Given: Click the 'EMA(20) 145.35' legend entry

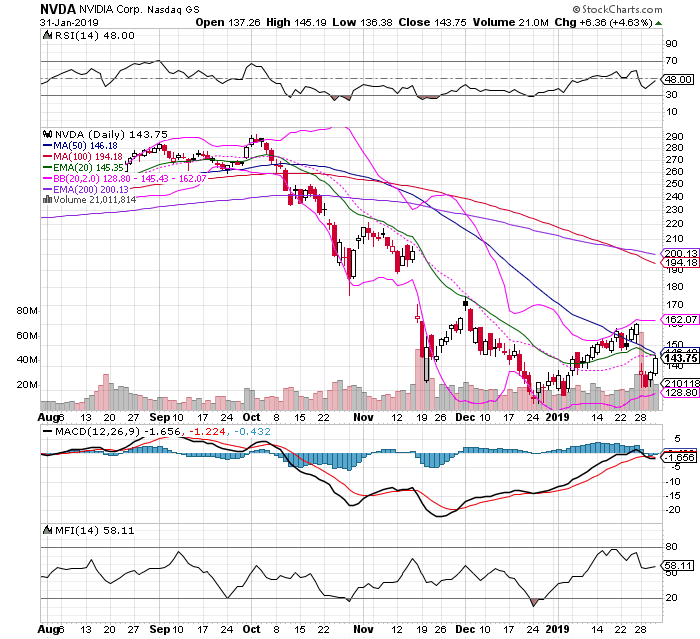Looking at the screenshot, I should [88, 168].
